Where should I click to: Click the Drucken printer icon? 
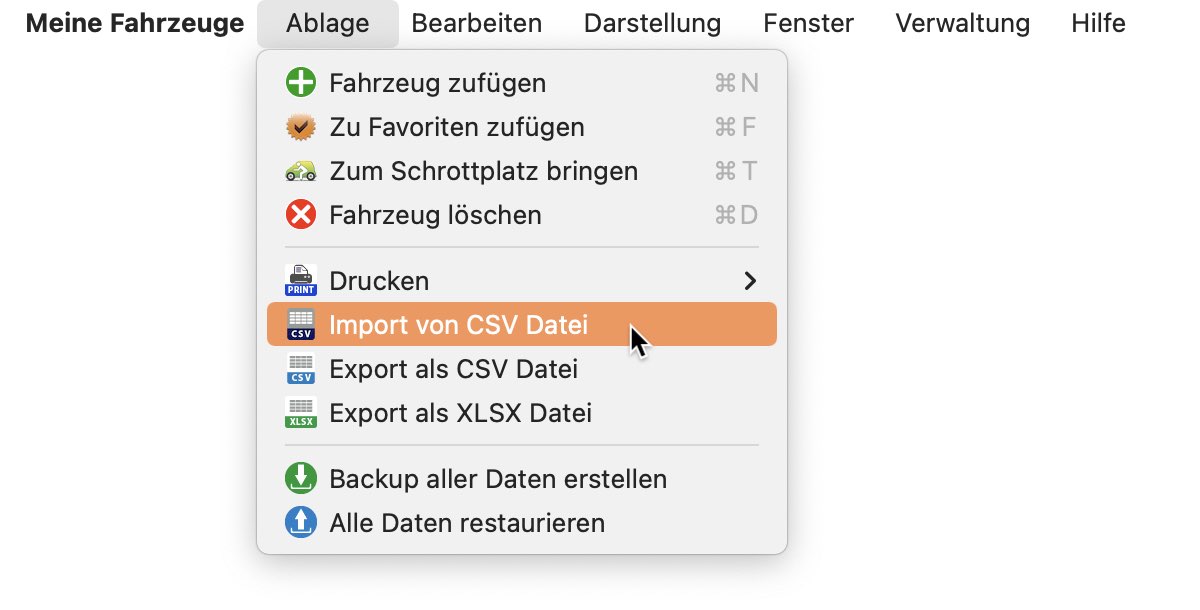tap(301, 281)
